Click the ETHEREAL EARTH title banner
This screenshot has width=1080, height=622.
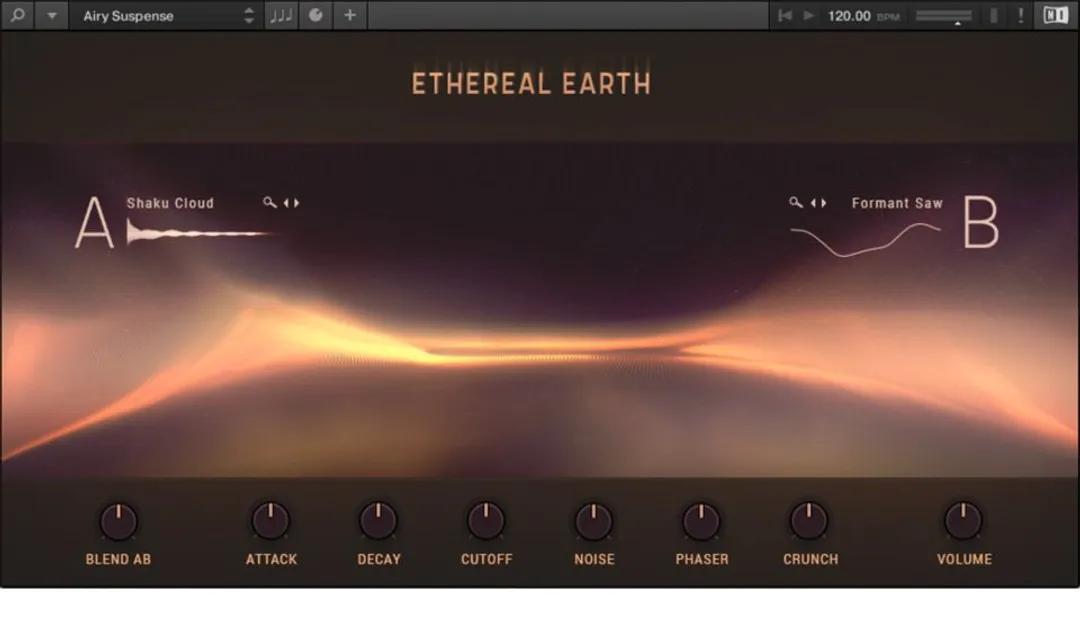pos(530,84)
